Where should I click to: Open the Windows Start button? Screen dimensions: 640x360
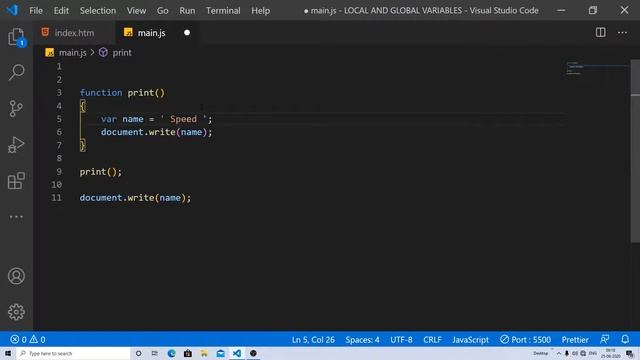pyautogui.click(x=8, y=353)
